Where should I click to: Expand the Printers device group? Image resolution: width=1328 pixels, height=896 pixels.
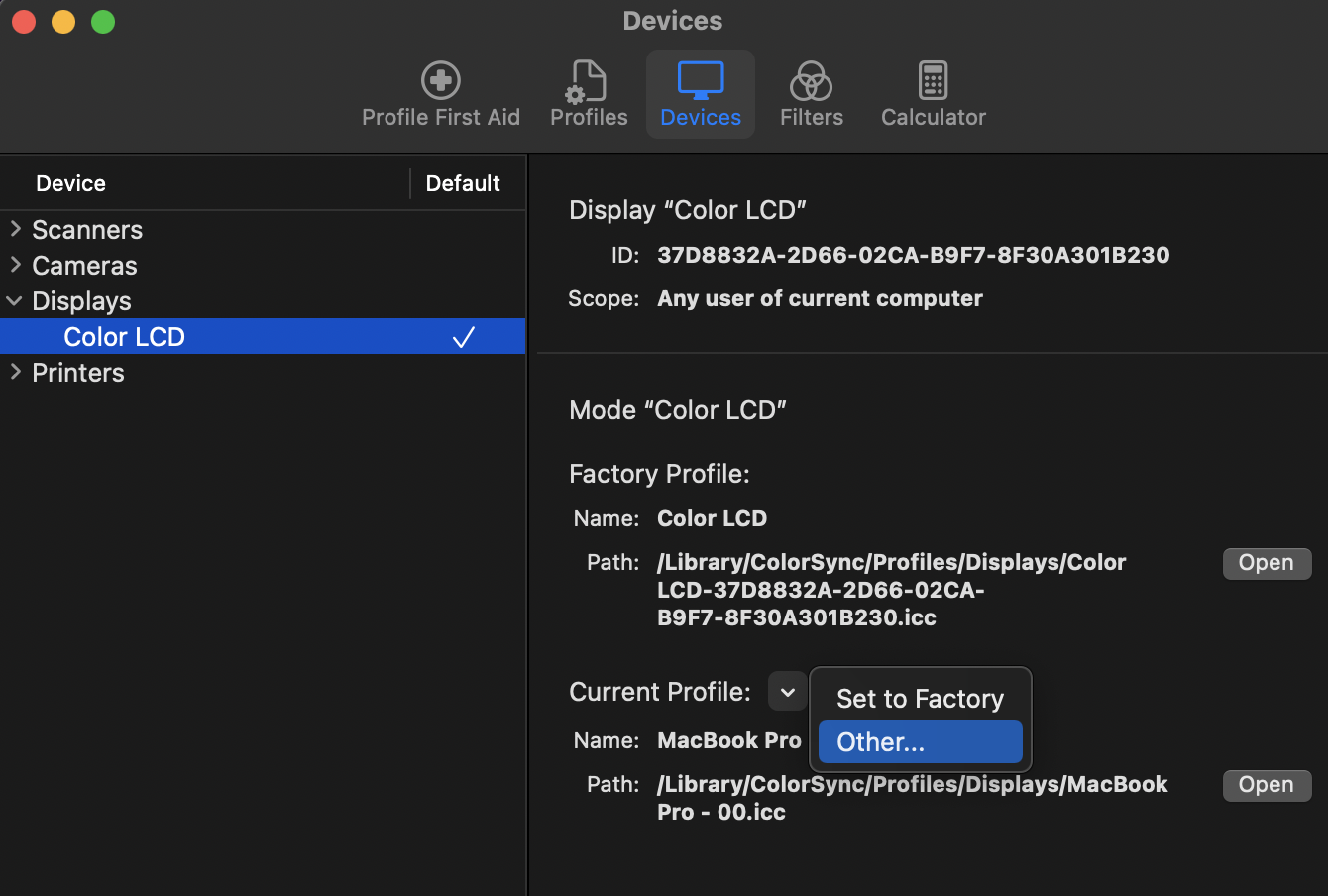coord(16,372)
